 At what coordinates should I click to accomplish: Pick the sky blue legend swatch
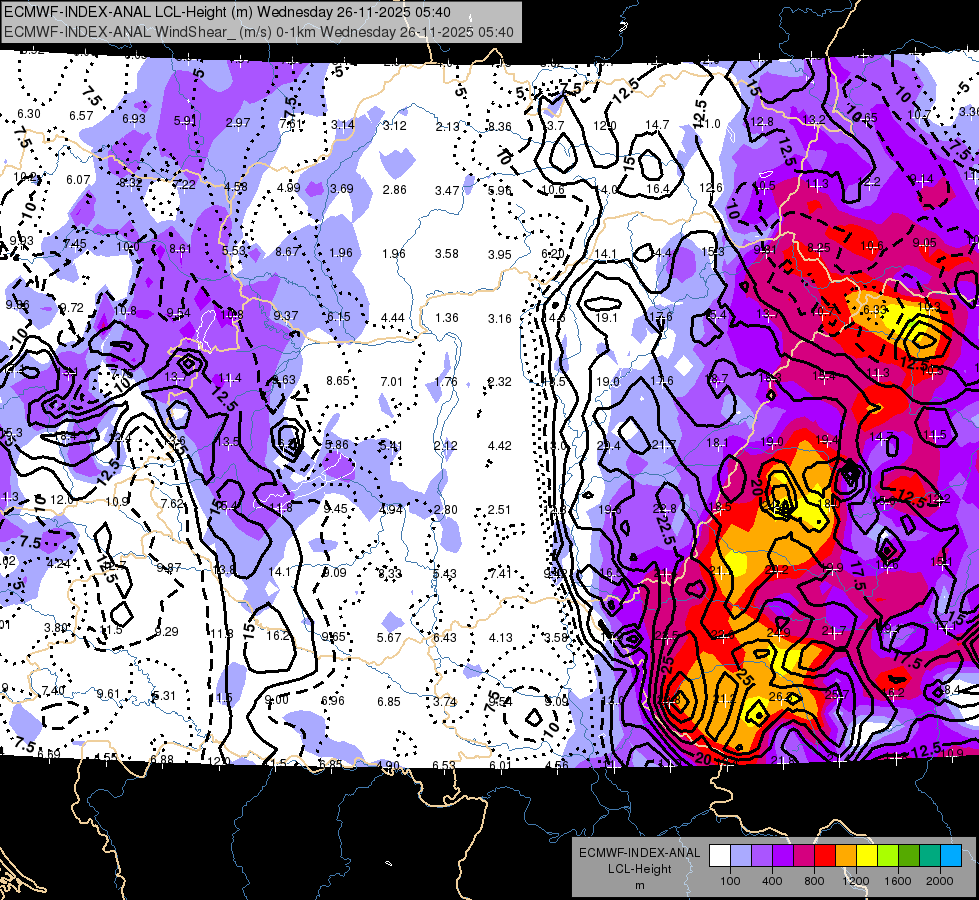point(951,856)
